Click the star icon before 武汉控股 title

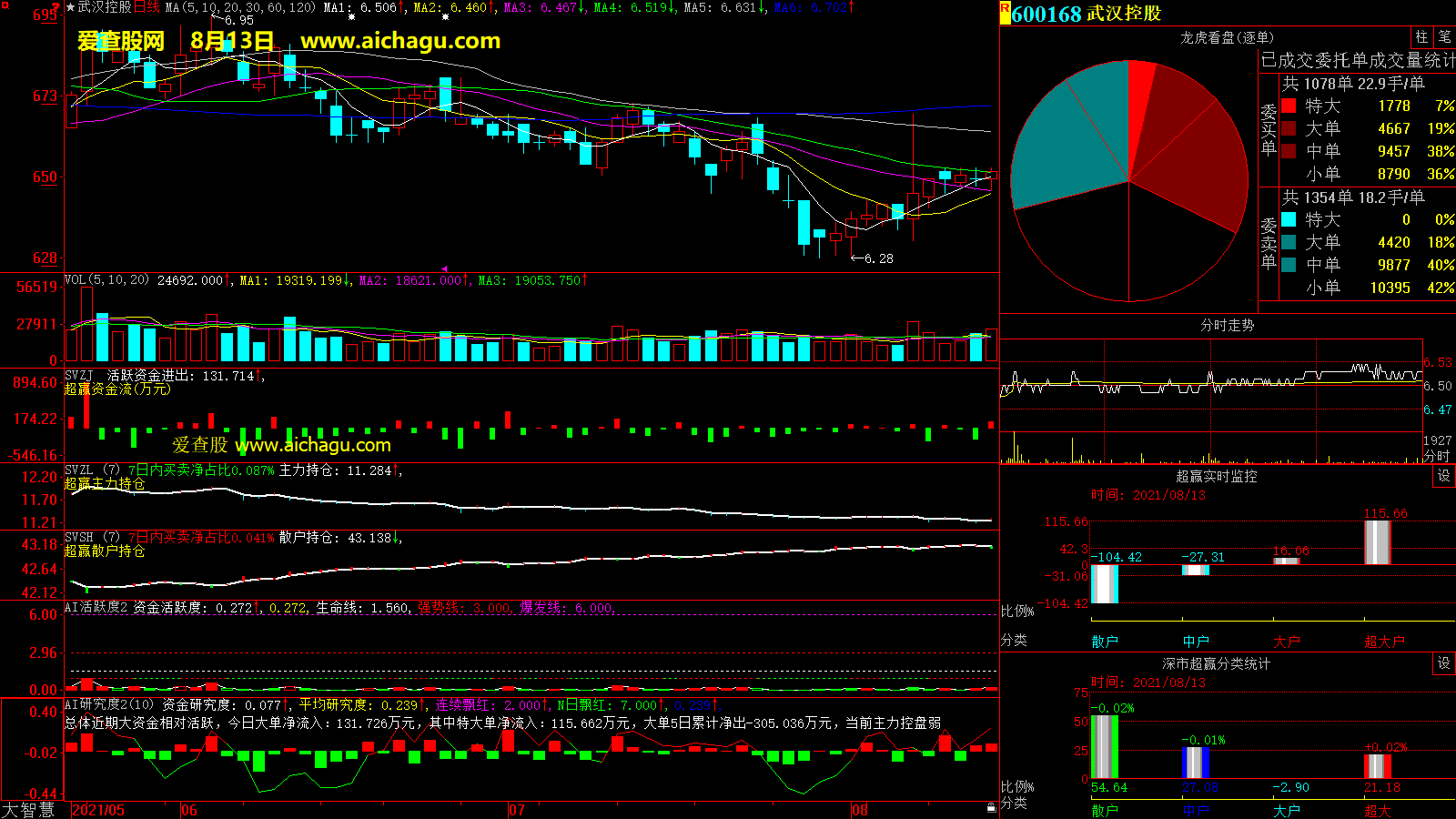(70, 7)
